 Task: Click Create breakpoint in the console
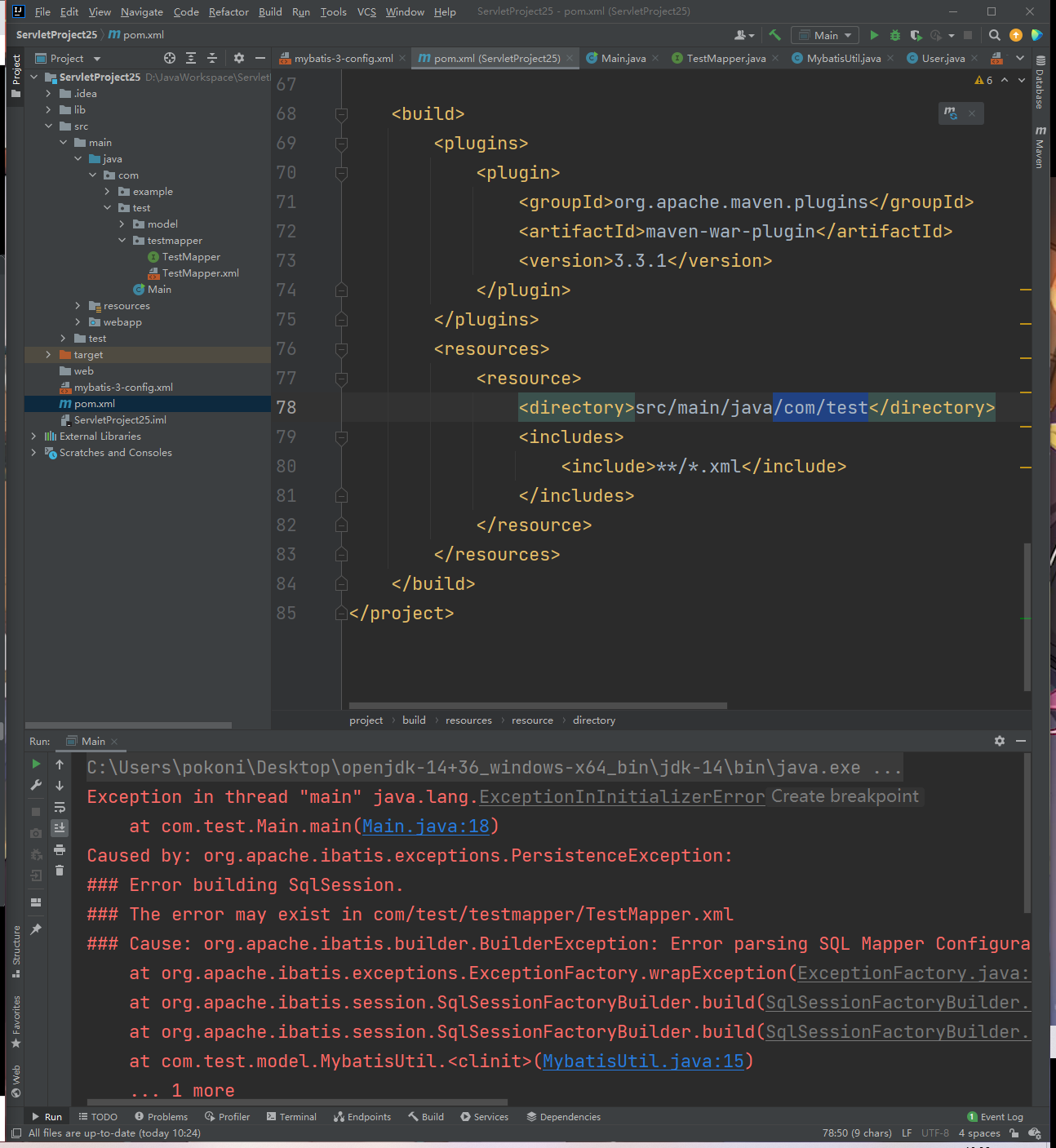(845, 796)
